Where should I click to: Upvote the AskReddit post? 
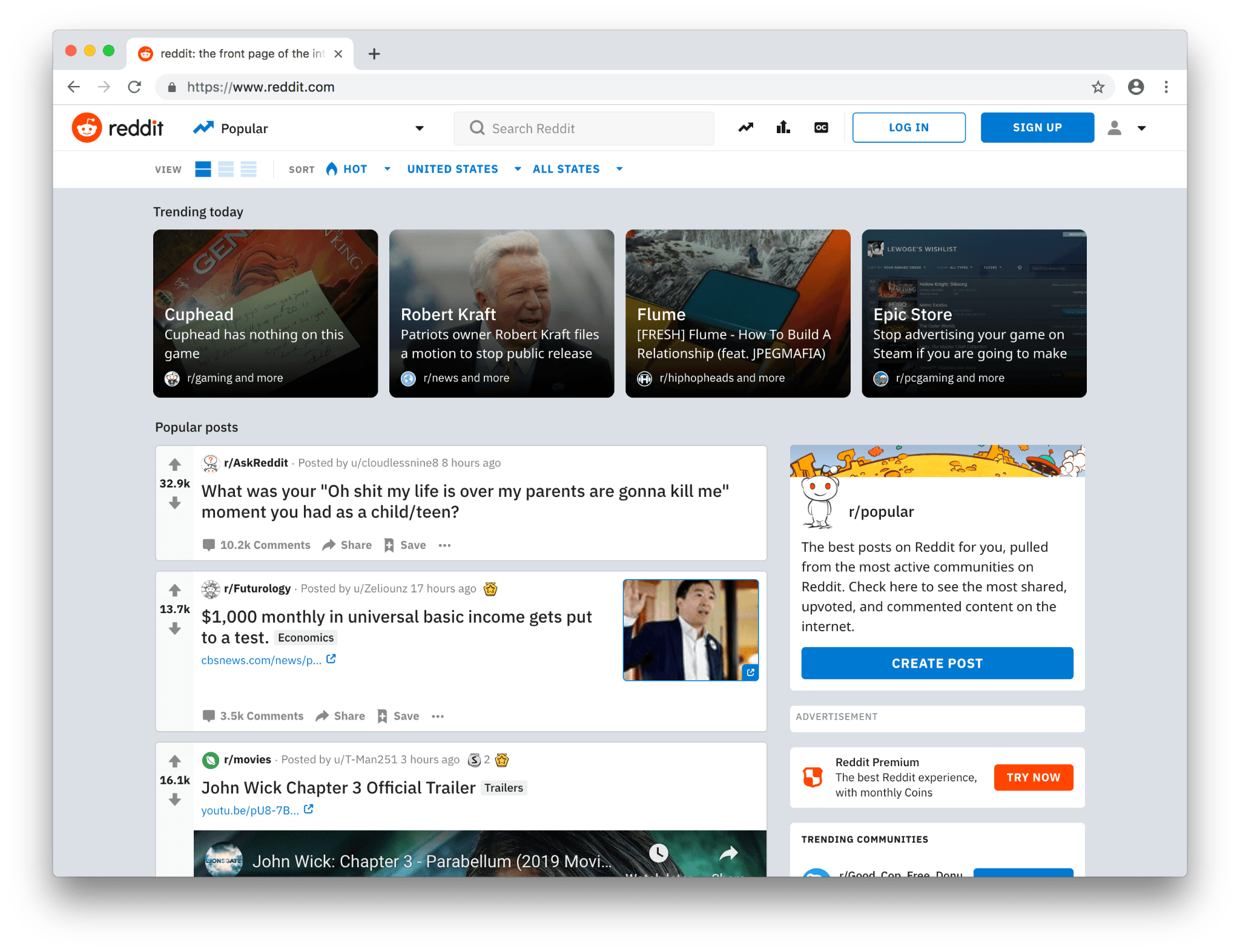(x=175, y=464)
